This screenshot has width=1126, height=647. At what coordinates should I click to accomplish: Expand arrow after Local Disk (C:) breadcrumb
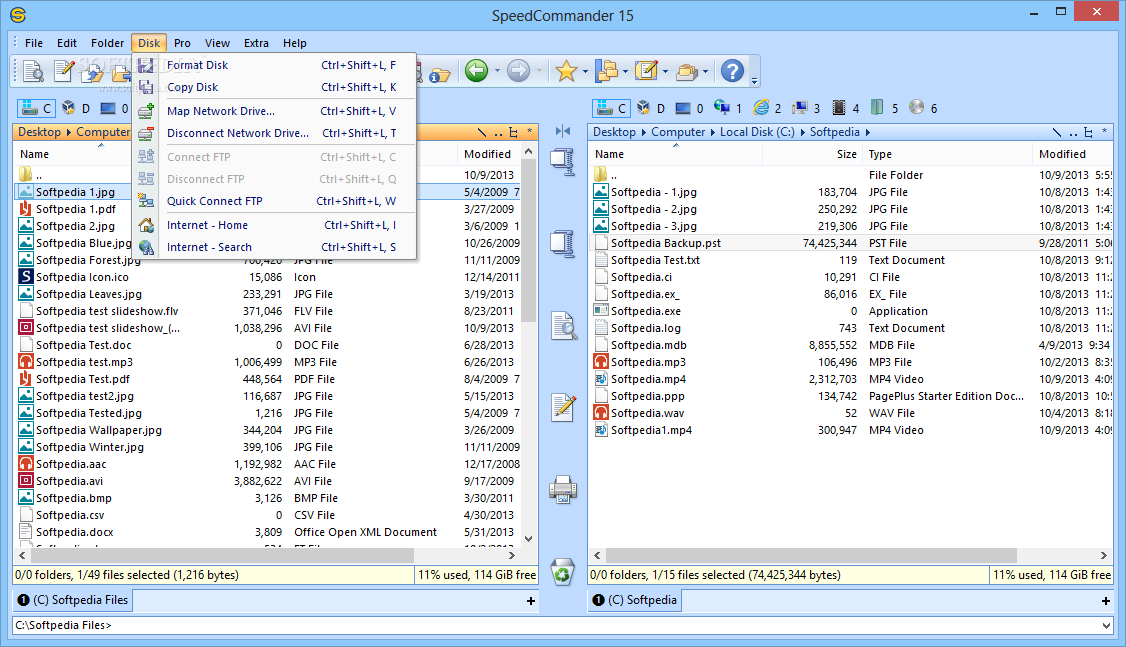pyautogui.click(x=802, y=132)
